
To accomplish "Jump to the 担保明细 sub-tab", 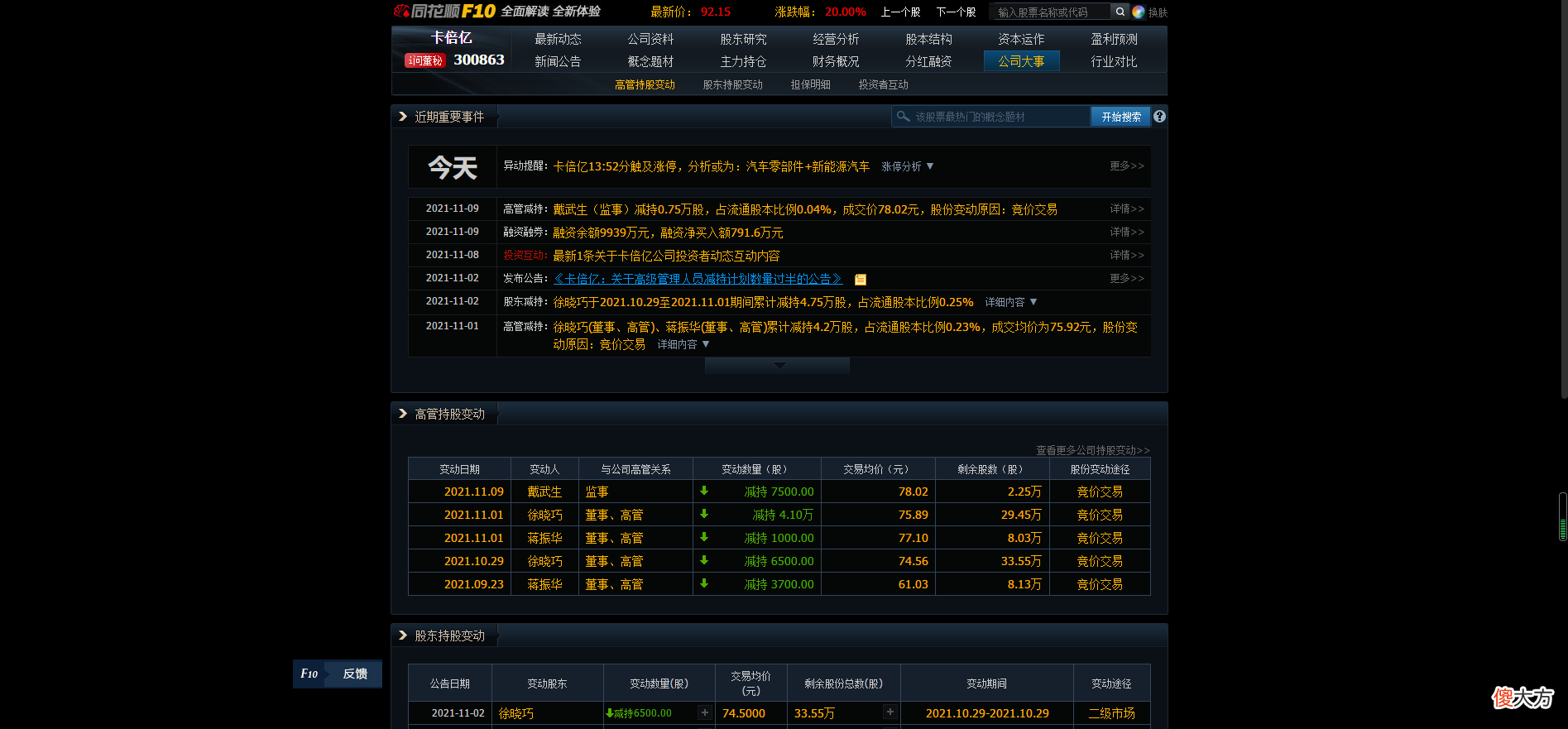I will point(810,84).
